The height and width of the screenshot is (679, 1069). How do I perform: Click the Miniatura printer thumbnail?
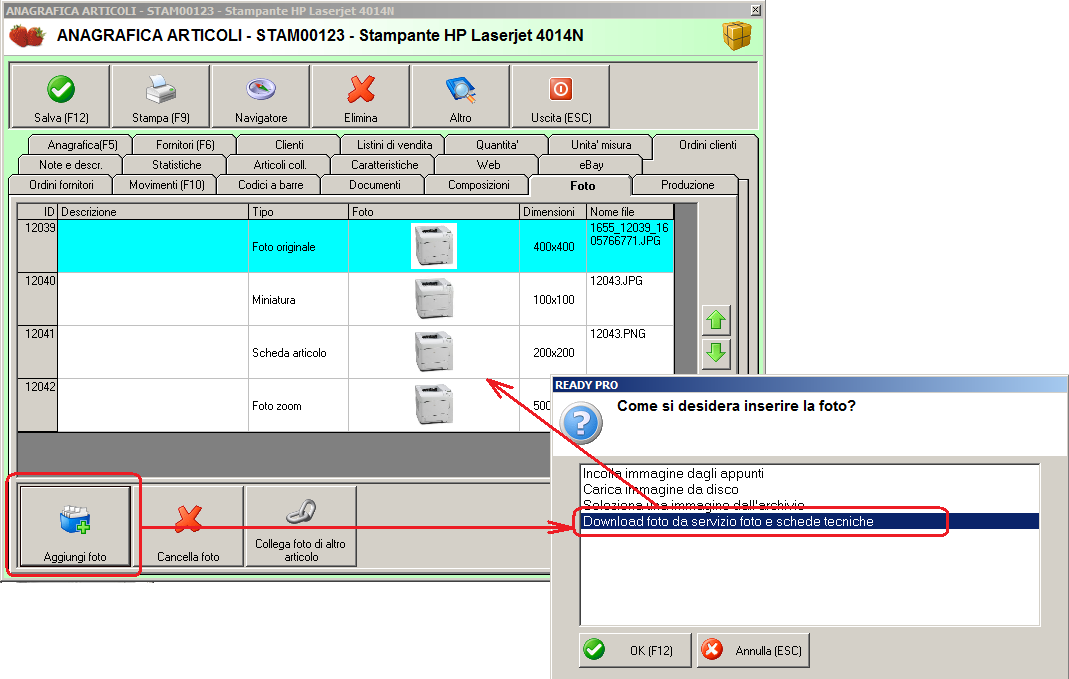pyautogui.click(x=434, y=299)
